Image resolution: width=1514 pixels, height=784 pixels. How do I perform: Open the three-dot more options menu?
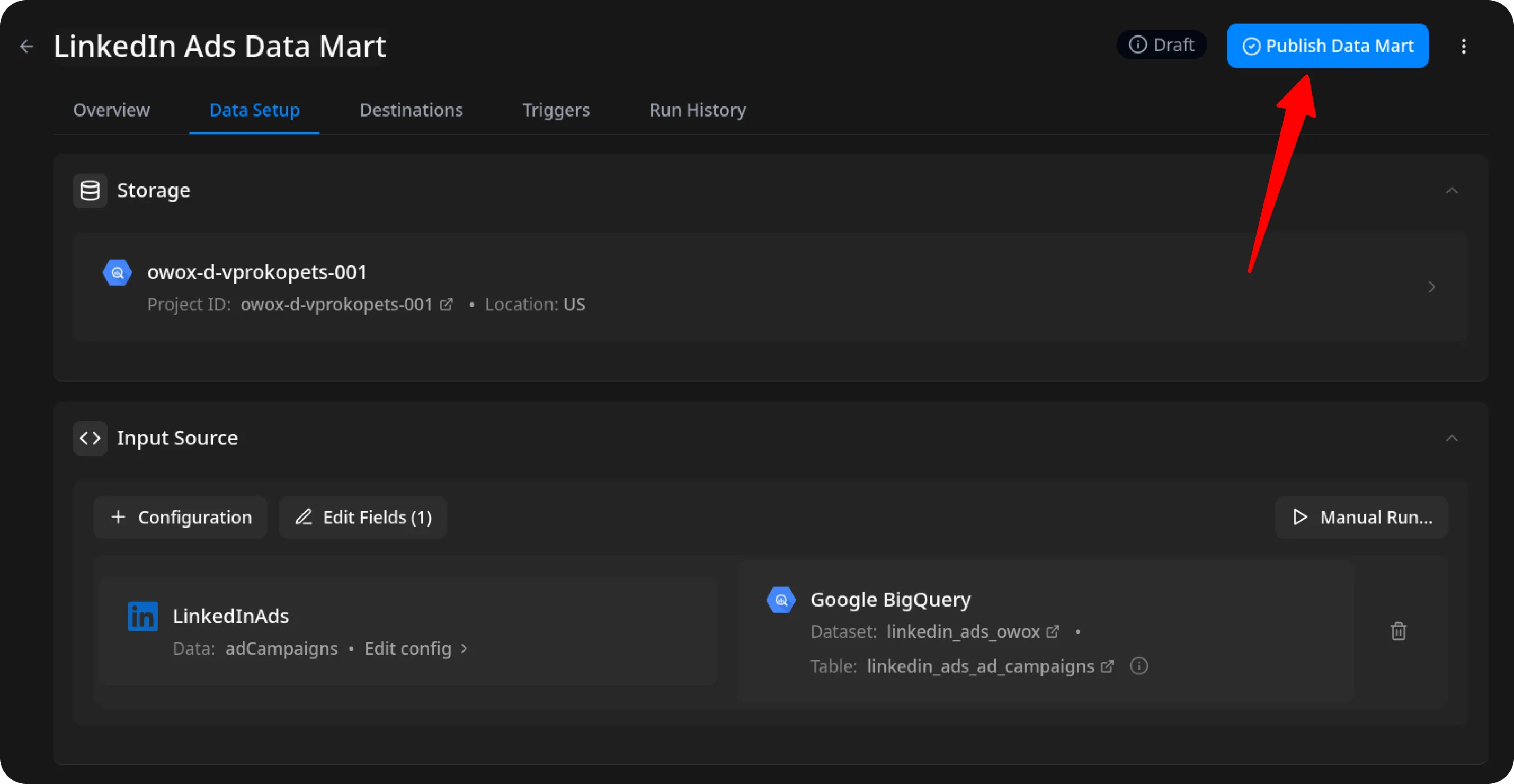click(x=1464, y=47)
